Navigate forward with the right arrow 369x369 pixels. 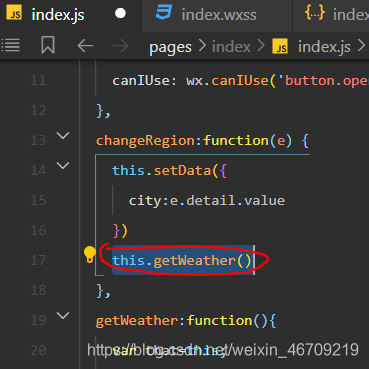pos(121,46)
